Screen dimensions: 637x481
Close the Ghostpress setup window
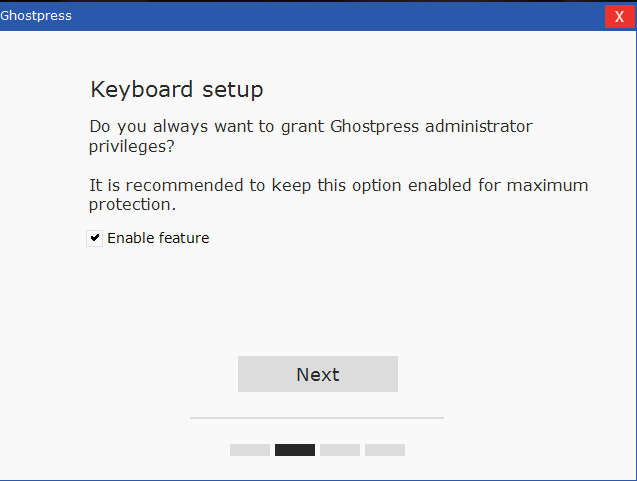(x=620, y=16)
